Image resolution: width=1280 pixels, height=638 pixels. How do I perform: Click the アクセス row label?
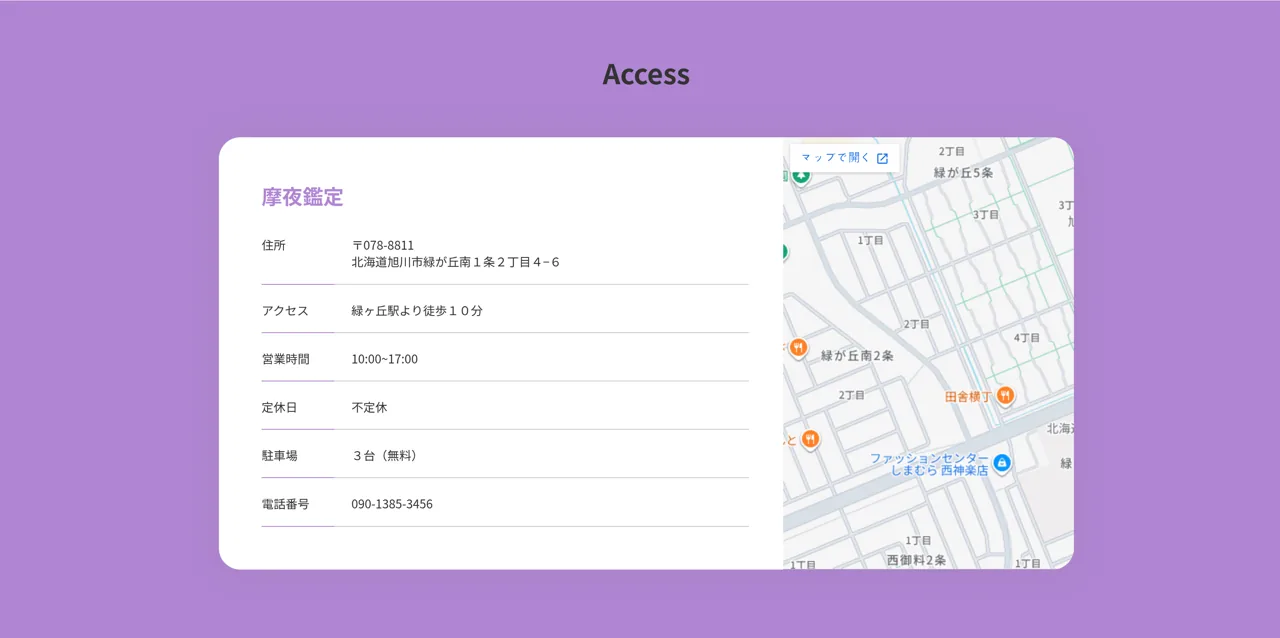pyautogui.click(x=286, y=311)
